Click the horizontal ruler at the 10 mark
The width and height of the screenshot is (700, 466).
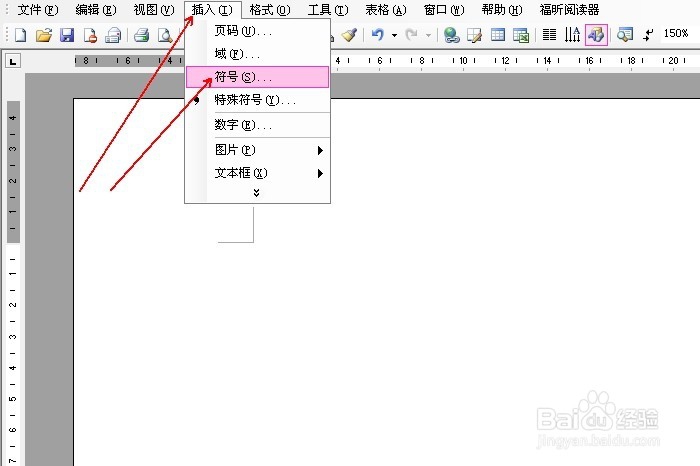[463, 61]
